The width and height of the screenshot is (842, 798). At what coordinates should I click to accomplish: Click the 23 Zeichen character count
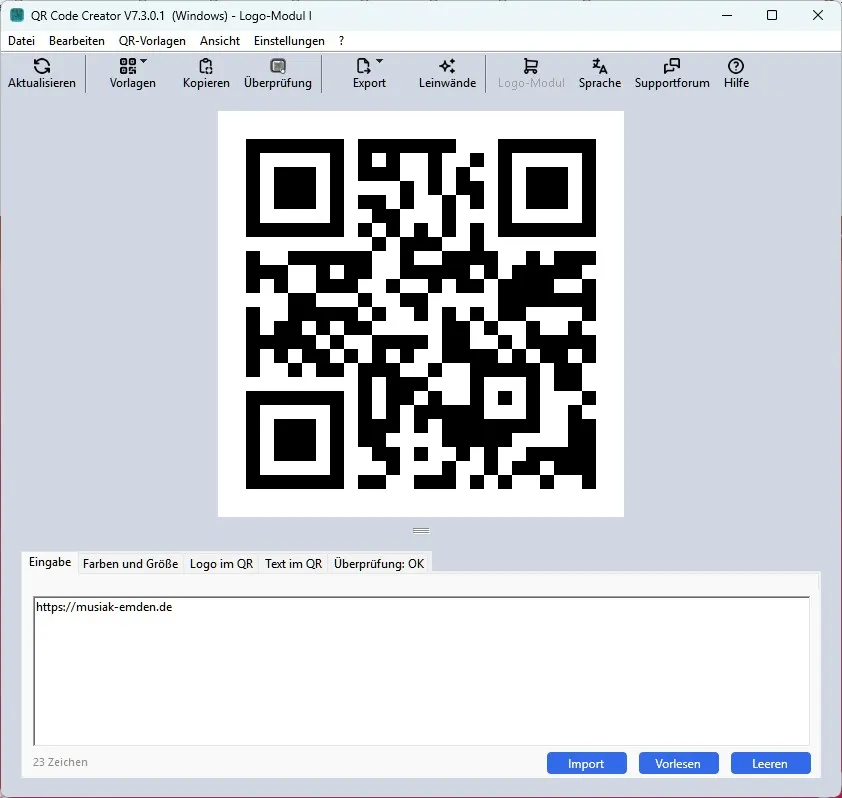pos(60,762)
